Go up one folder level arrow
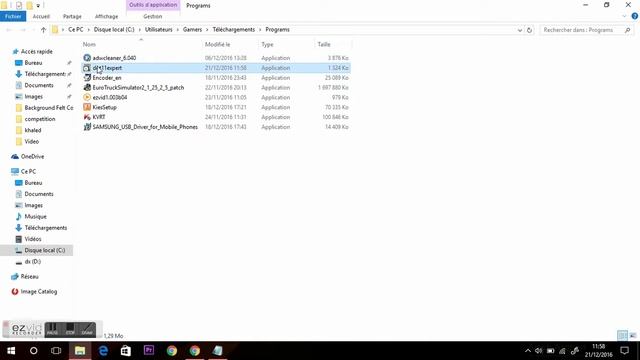The image size is (640, 360). (x=43, y=30)
